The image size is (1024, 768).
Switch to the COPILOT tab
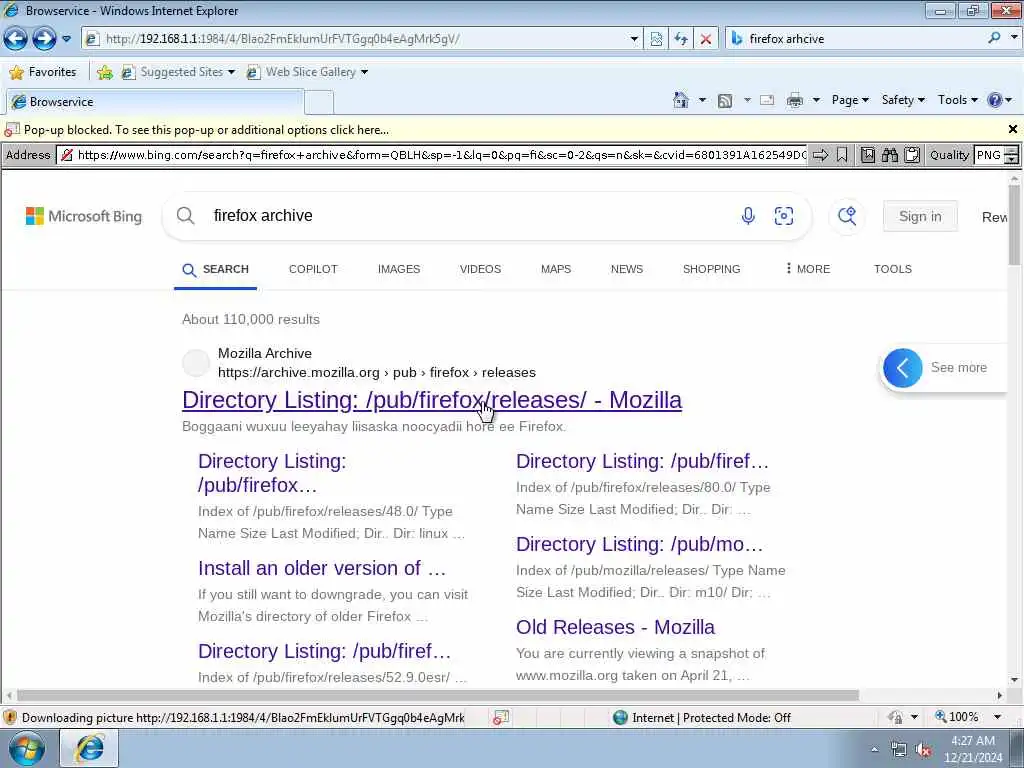[x=313, y=269]
